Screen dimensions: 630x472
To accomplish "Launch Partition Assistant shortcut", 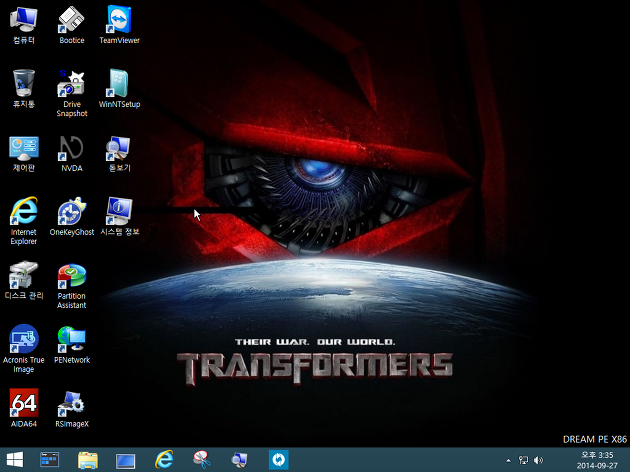I will coord(72,286).
